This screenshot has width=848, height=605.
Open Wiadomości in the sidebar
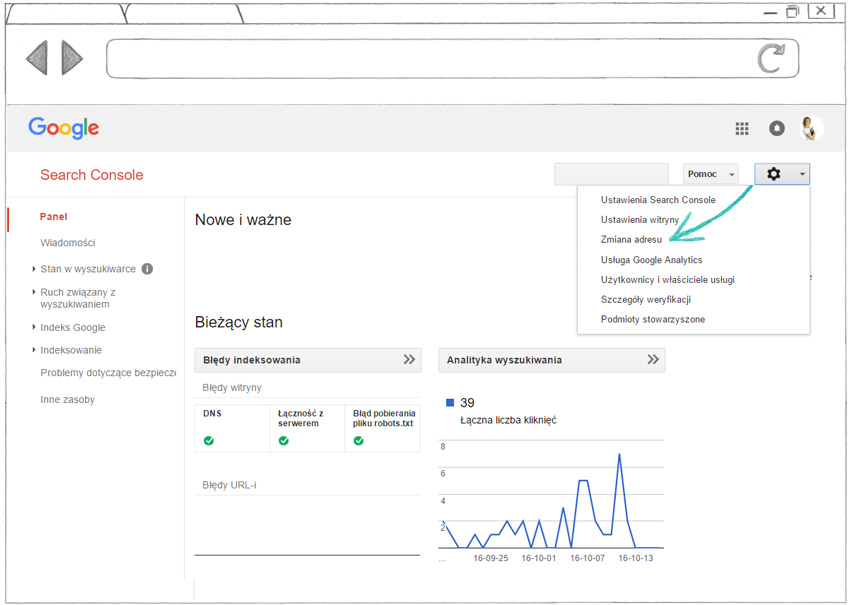click(68, 243)
